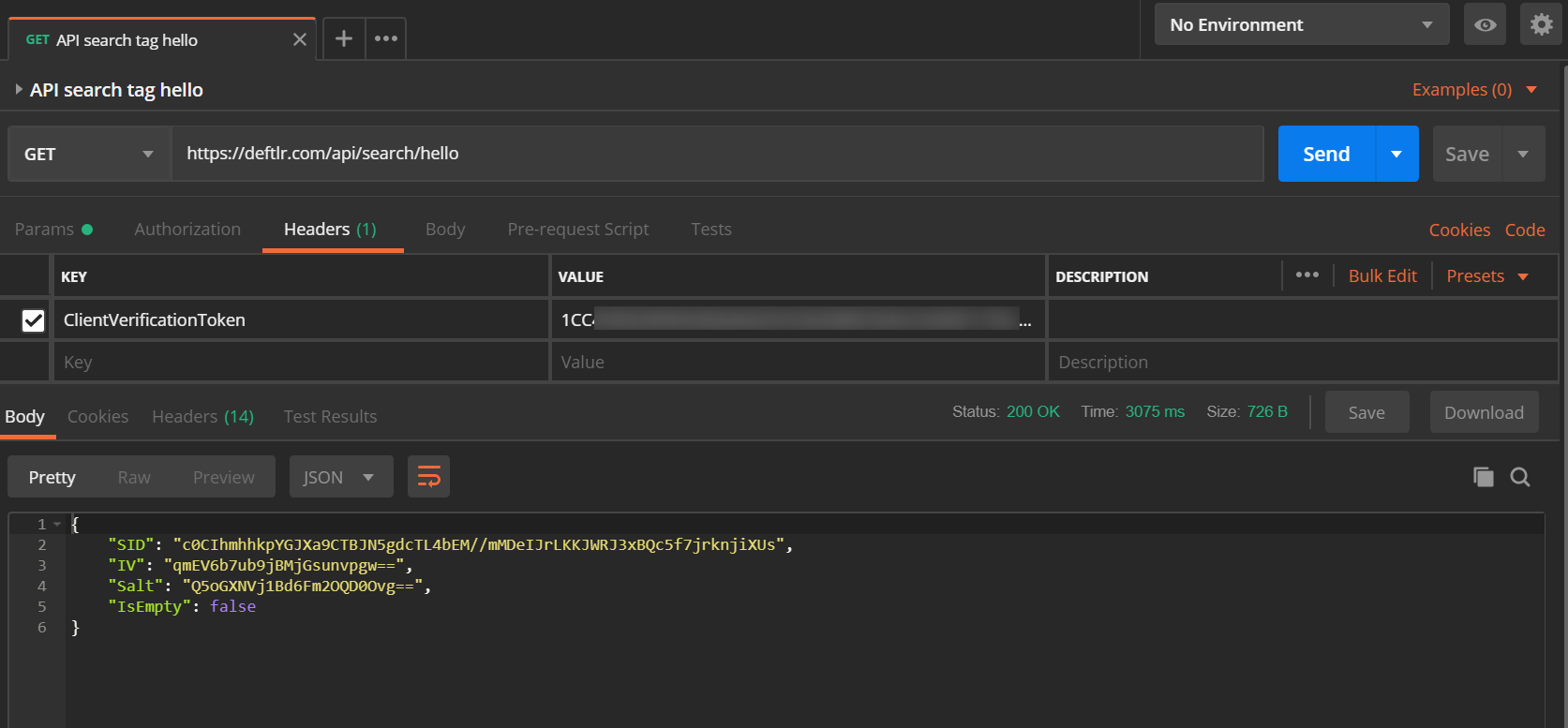1568x728 pixels.
Task: Select the request Headers (1) tab
Action: pyautogui.click(x=330, y=230)
